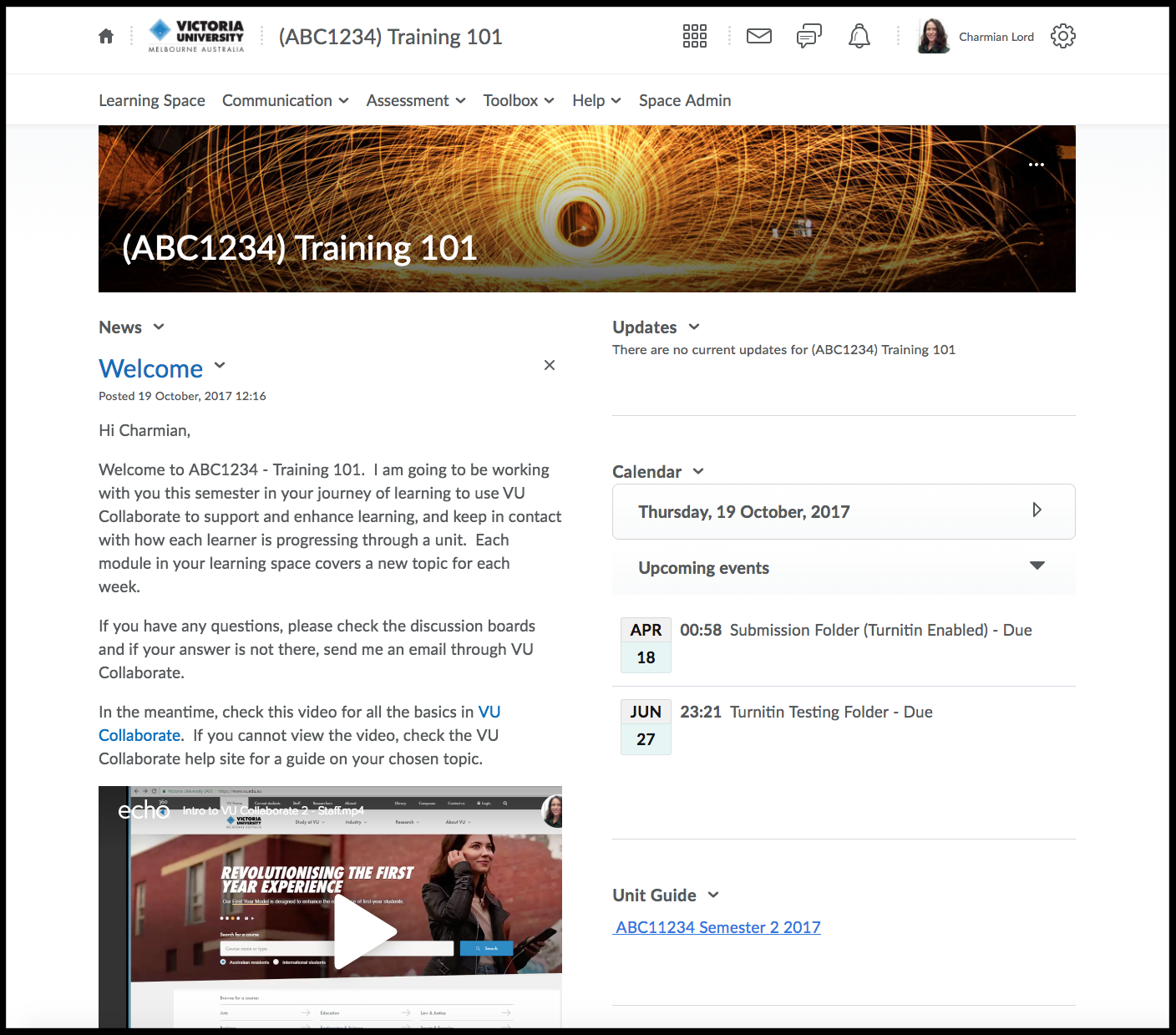Expand the calendar date arrow
1176x1035 pixels.
1037,510
